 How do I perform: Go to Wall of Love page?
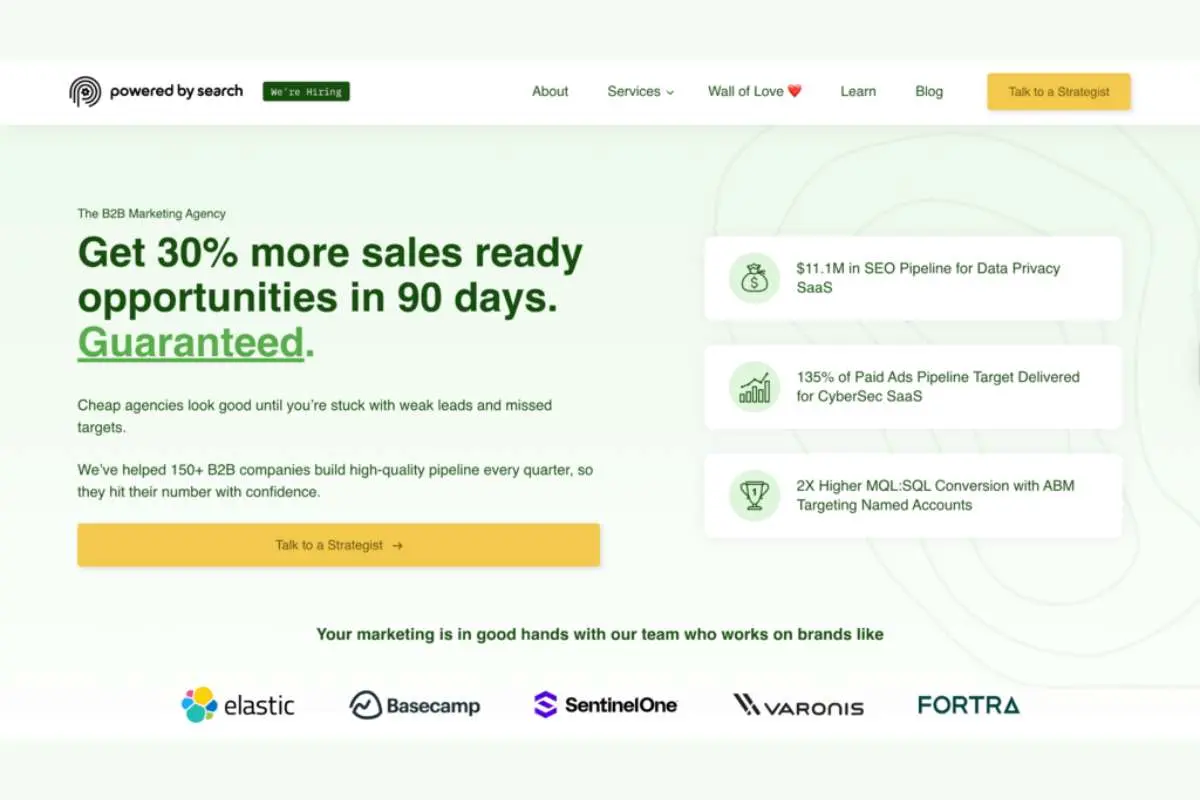point(755,91)
